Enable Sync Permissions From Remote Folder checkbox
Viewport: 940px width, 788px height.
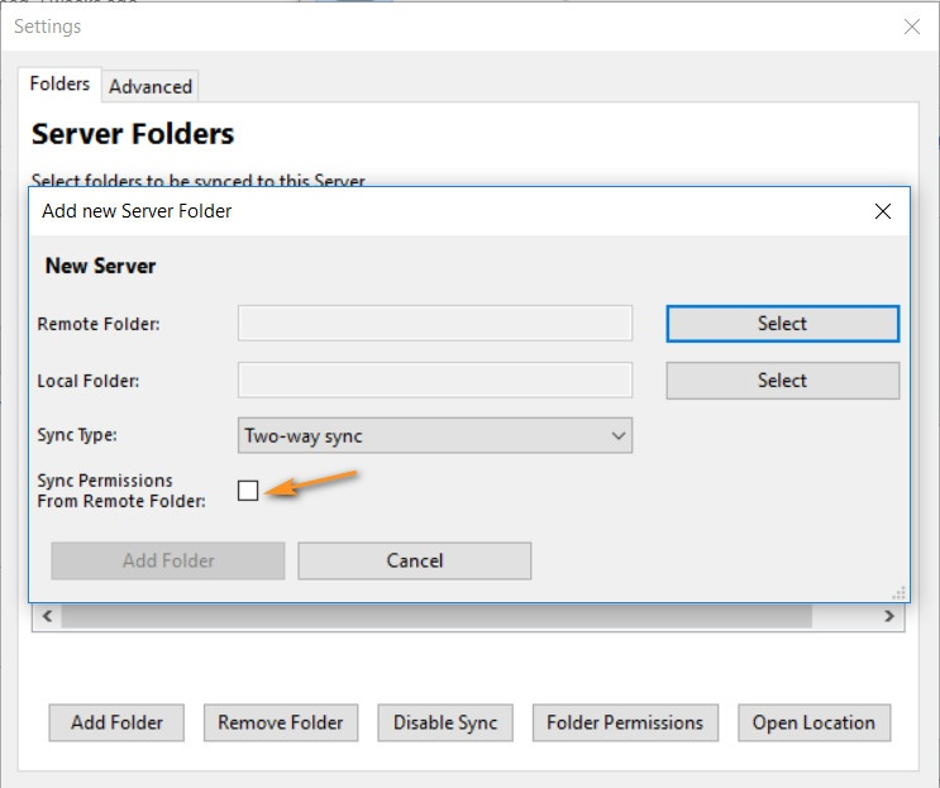tap(248, 490)
